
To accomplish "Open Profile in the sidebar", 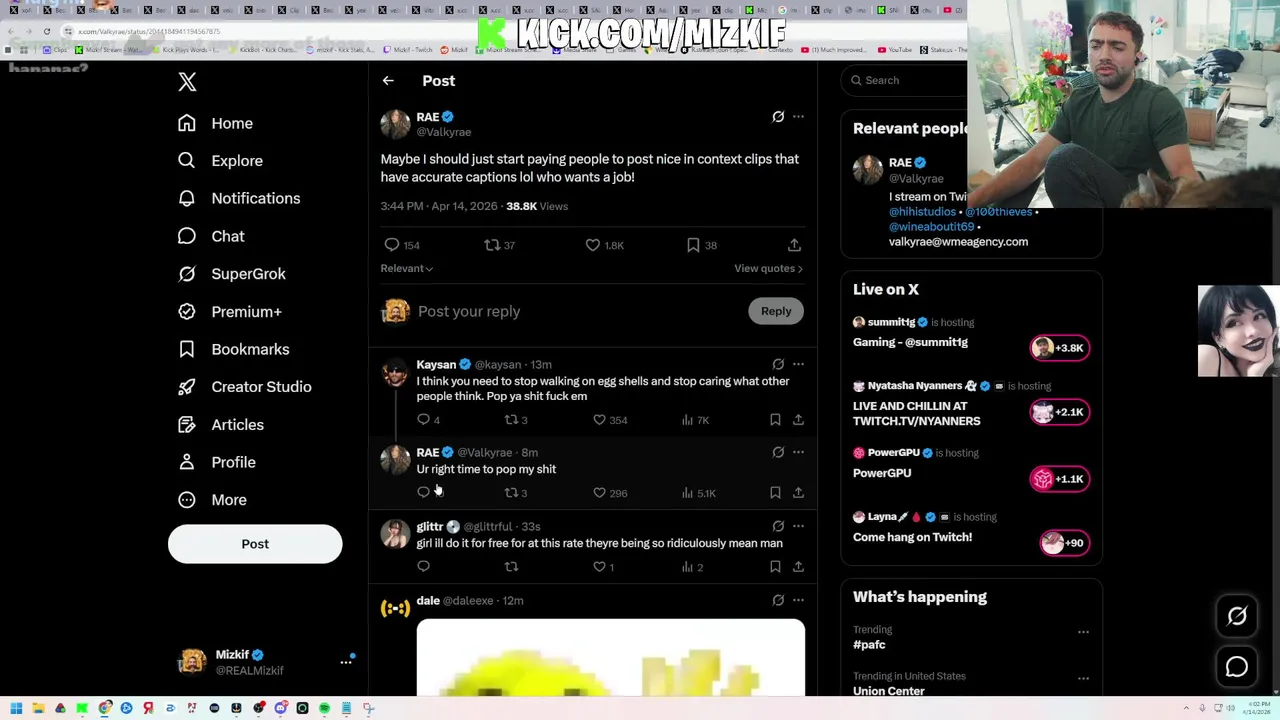I will click(216, 462).
